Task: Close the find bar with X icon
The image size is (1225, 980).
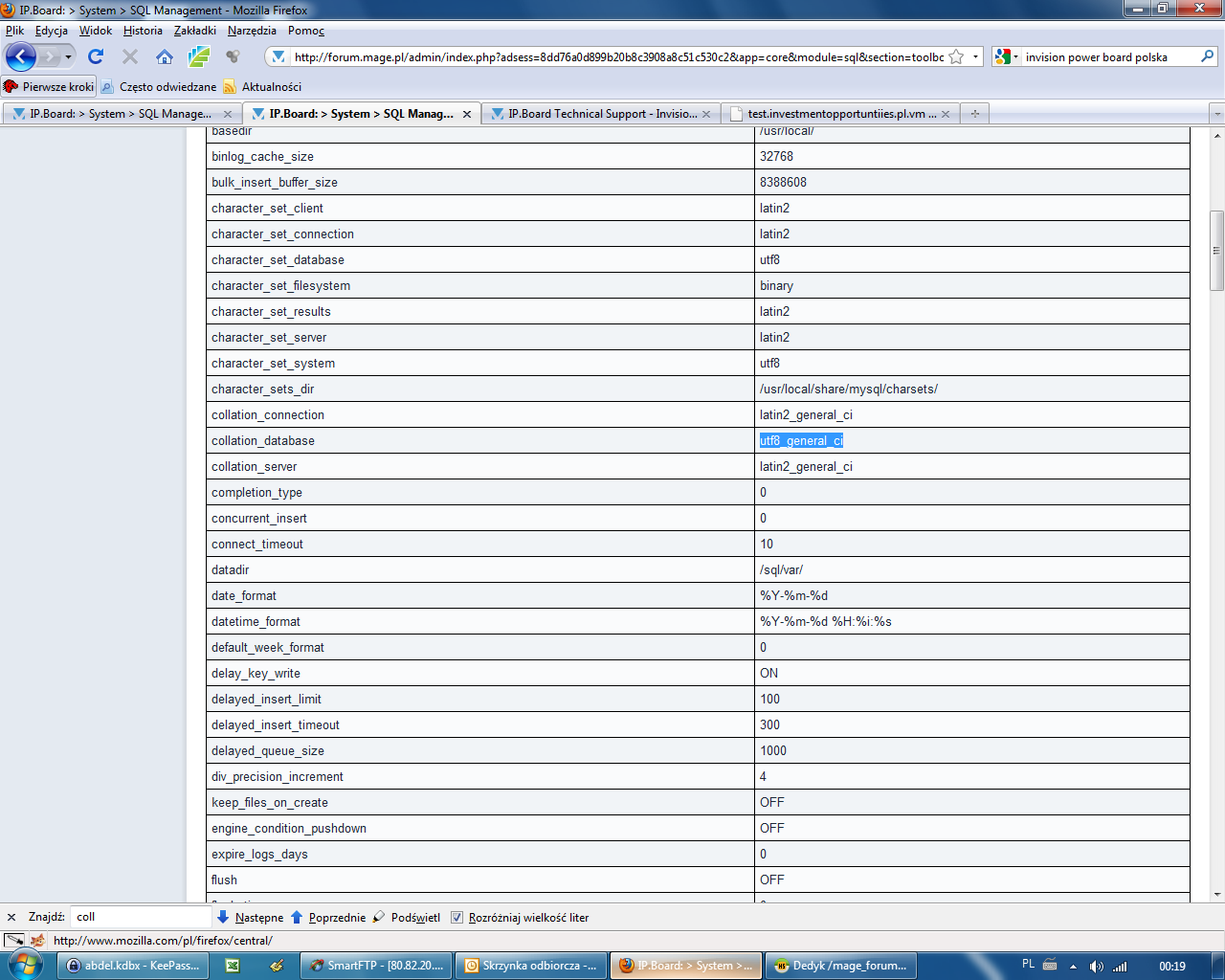Action: click(x=11, y=917)
